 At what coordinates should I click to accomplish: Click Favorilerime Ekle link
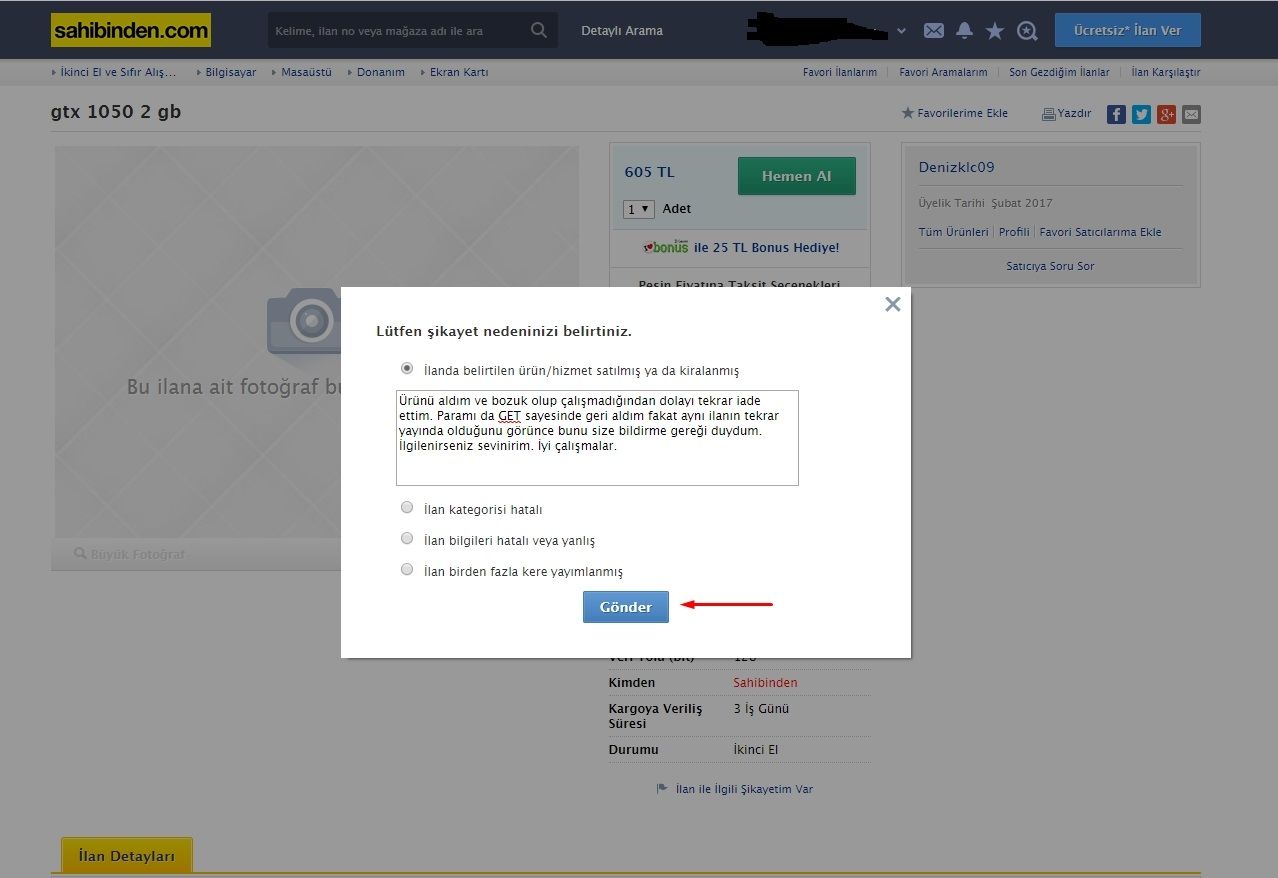(955, 113)
